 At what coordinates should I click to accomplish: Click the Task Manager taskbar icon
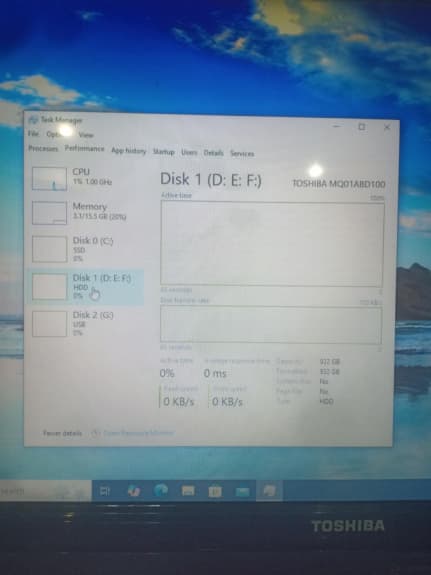click(x=270, y=491)
